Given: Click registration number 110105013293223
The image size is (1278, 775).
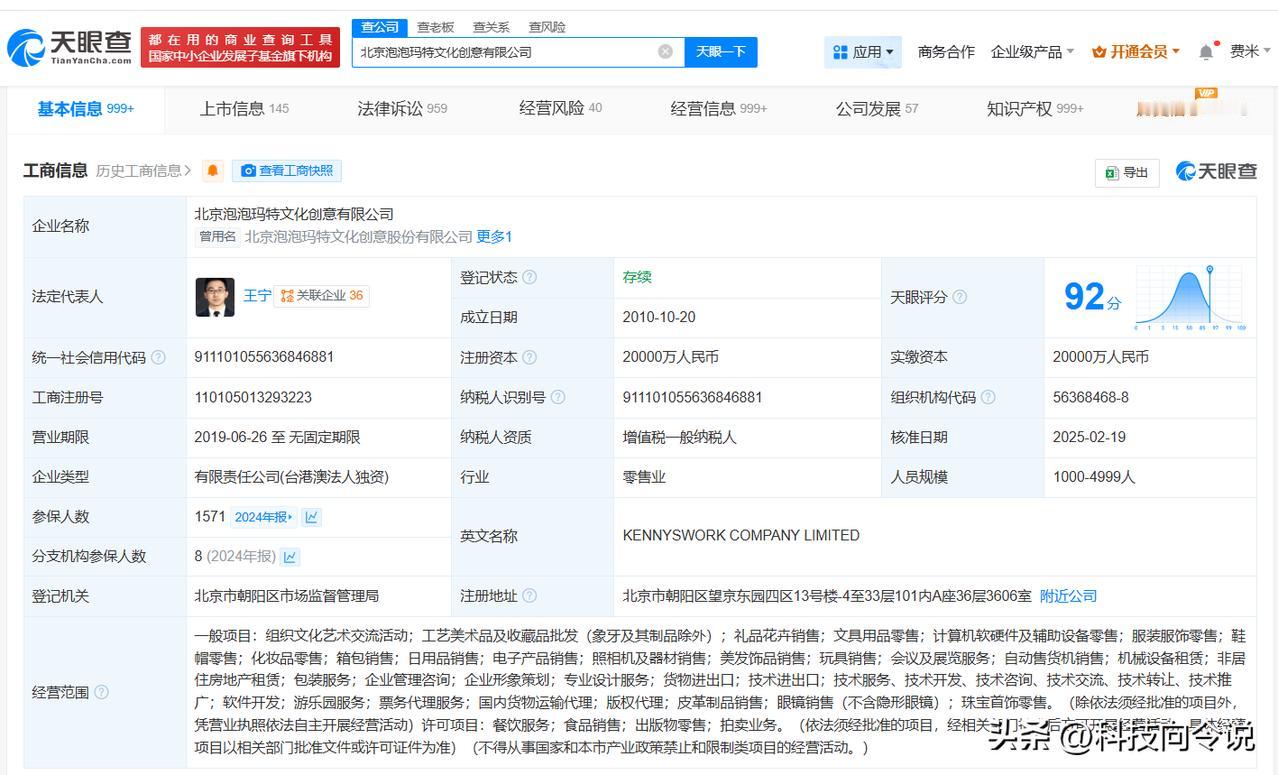Looking at the screenshot, I should click(x=253, y=397).
